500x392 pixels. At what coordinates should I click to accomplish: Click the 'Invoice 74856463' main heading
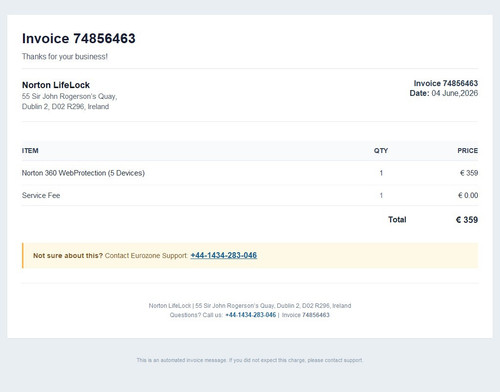(79, 38)
